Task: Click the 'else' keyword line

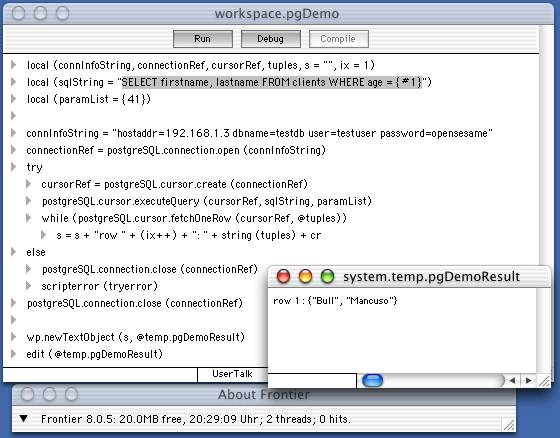Action: pos(36,252)
